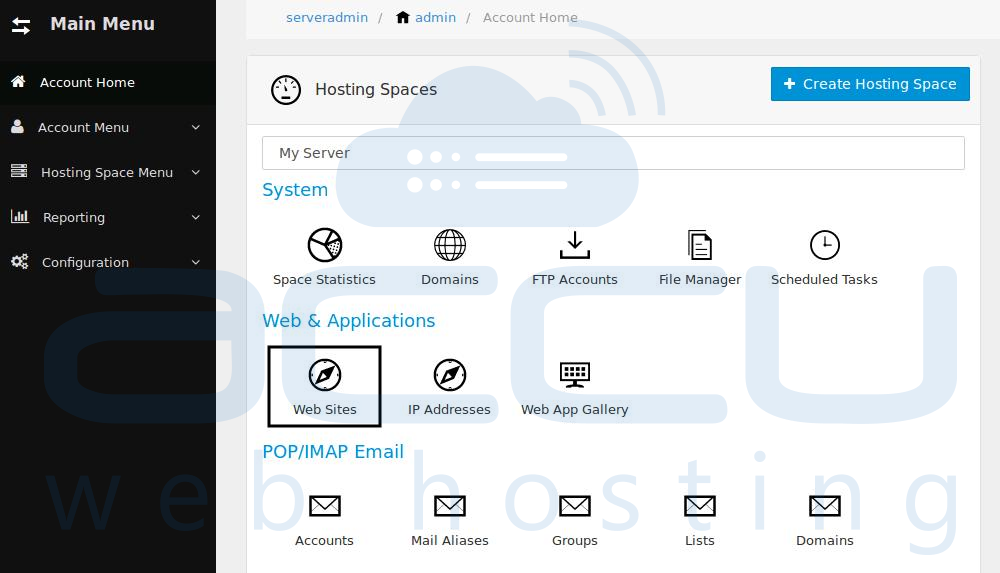The height and width of the screenshot is (573, 1000).
Task: Click the Space Statistics label
Action: pos(325,279)
